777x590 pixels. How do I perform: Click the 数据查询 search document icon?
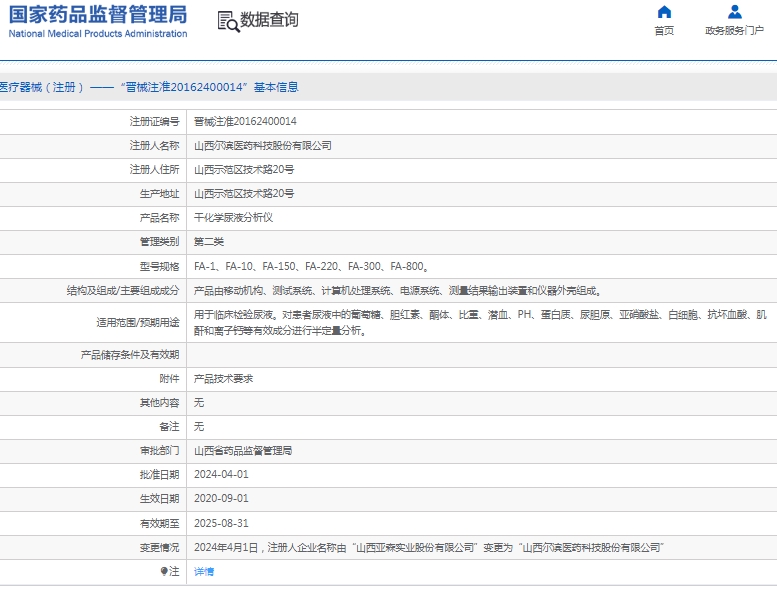click(x=228, y=21)
